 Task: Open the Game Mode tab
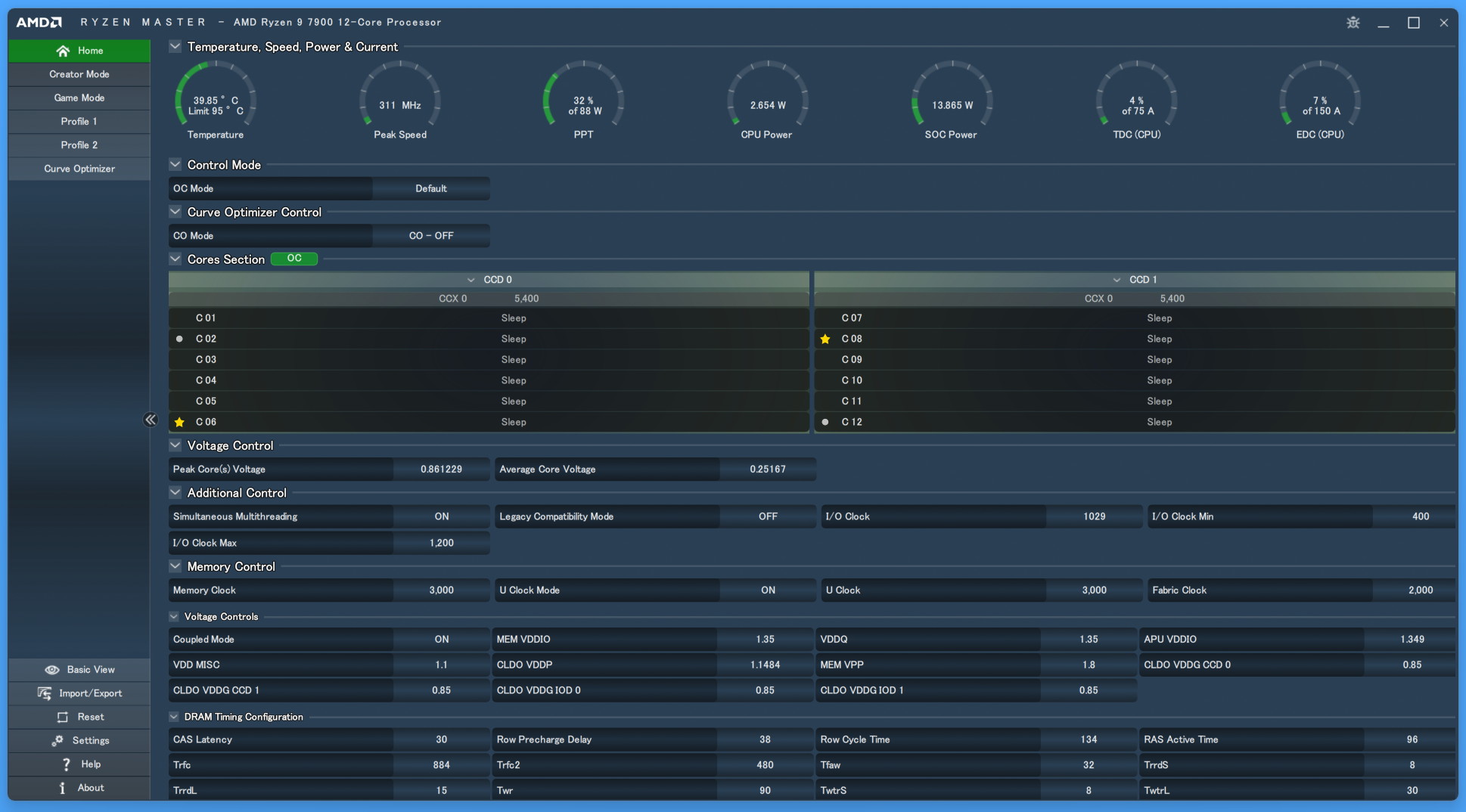click(79, 98)
